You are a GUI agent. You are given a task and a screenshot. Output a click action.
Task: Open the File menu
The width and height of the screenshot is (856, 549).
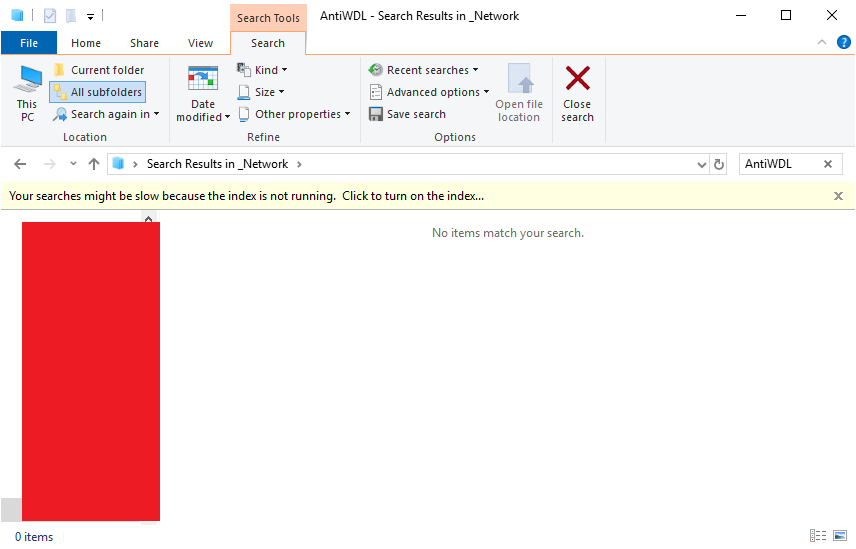point(29,43)
